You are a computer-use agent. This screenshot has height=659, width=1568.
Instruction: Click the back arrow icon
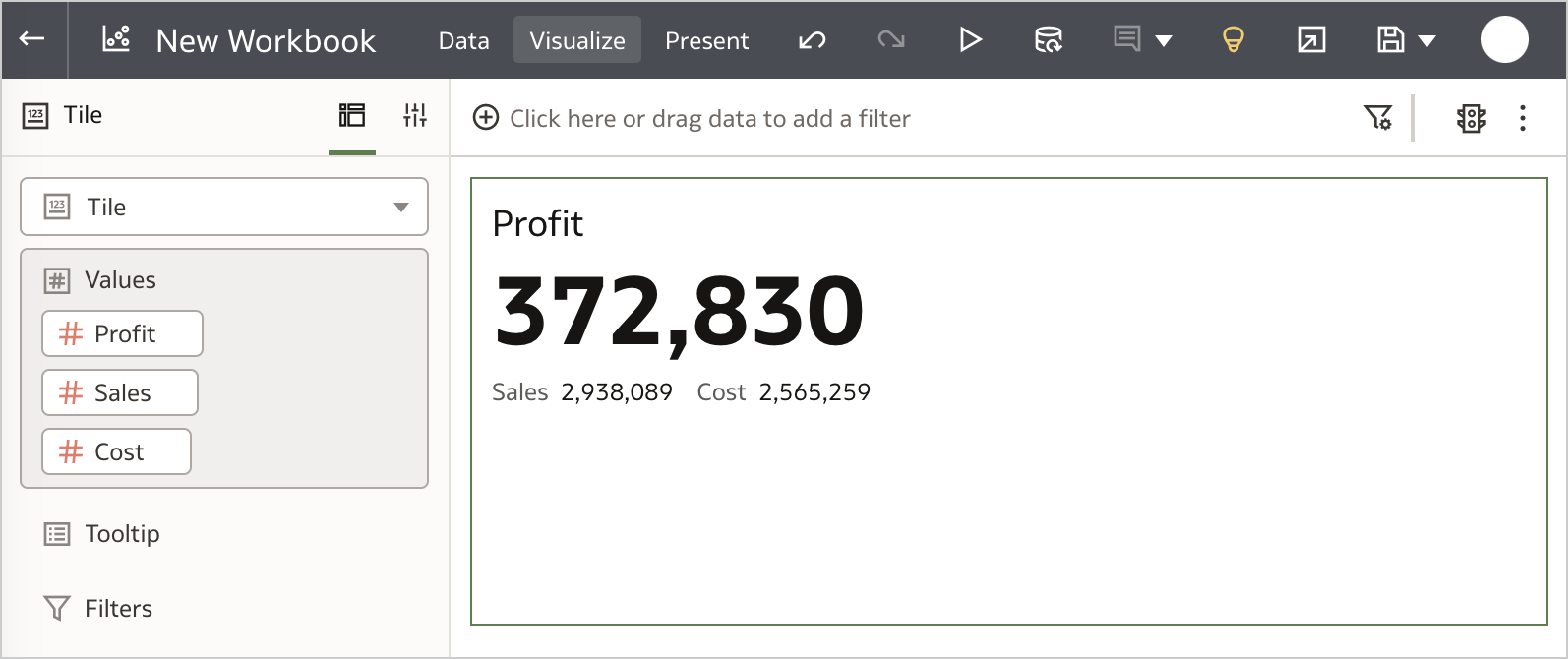tap(32, 39)
